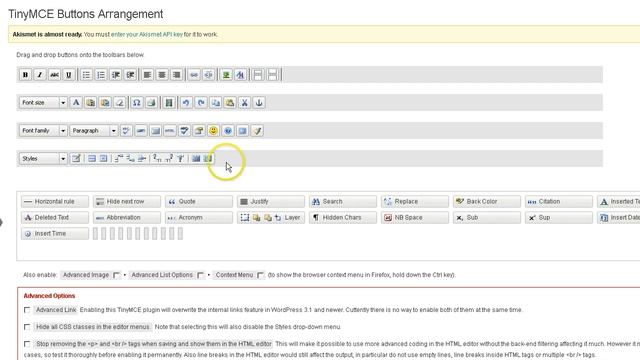This screenshot has height=360, width=640.
Task: Click the insert link chain button
Action: click(x=194, y=75)
